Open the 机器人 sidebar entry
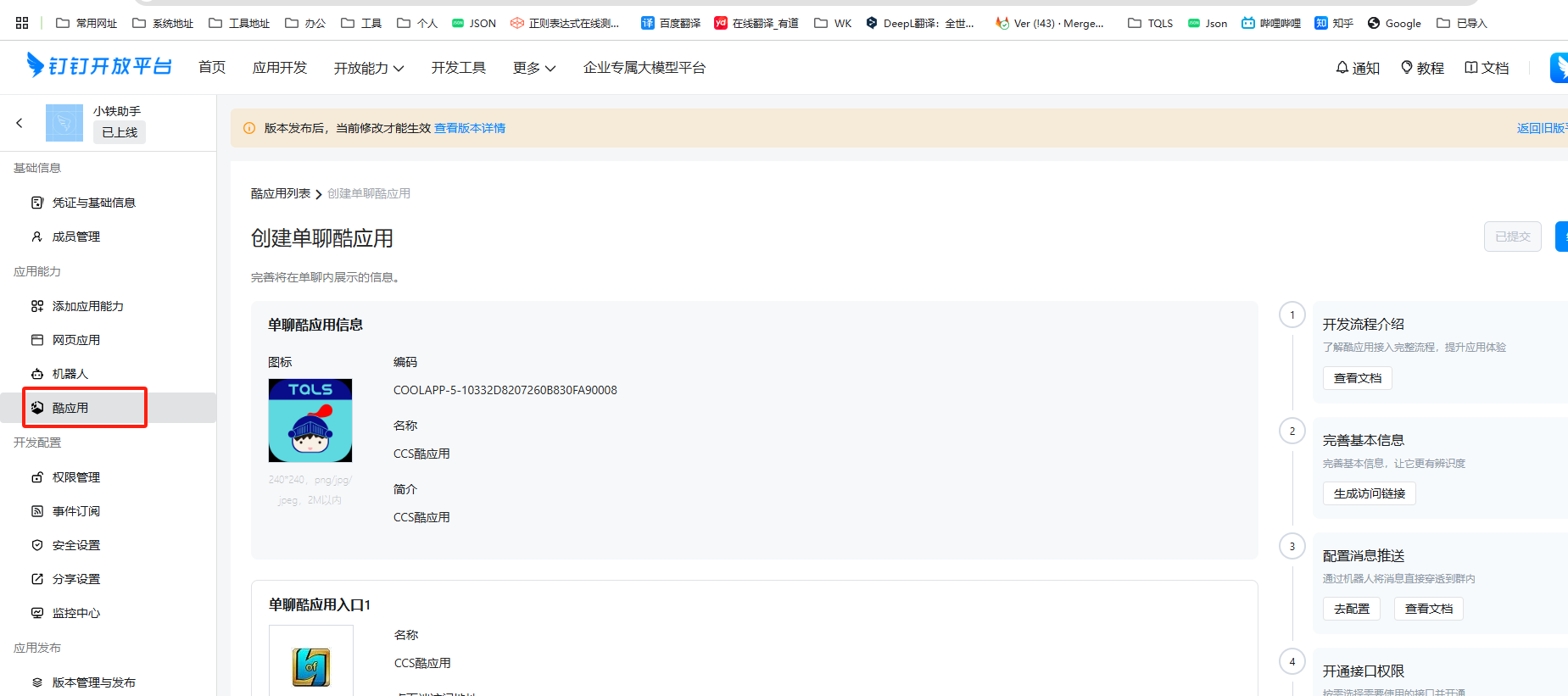1568x696 pixels. coord(70,374)
